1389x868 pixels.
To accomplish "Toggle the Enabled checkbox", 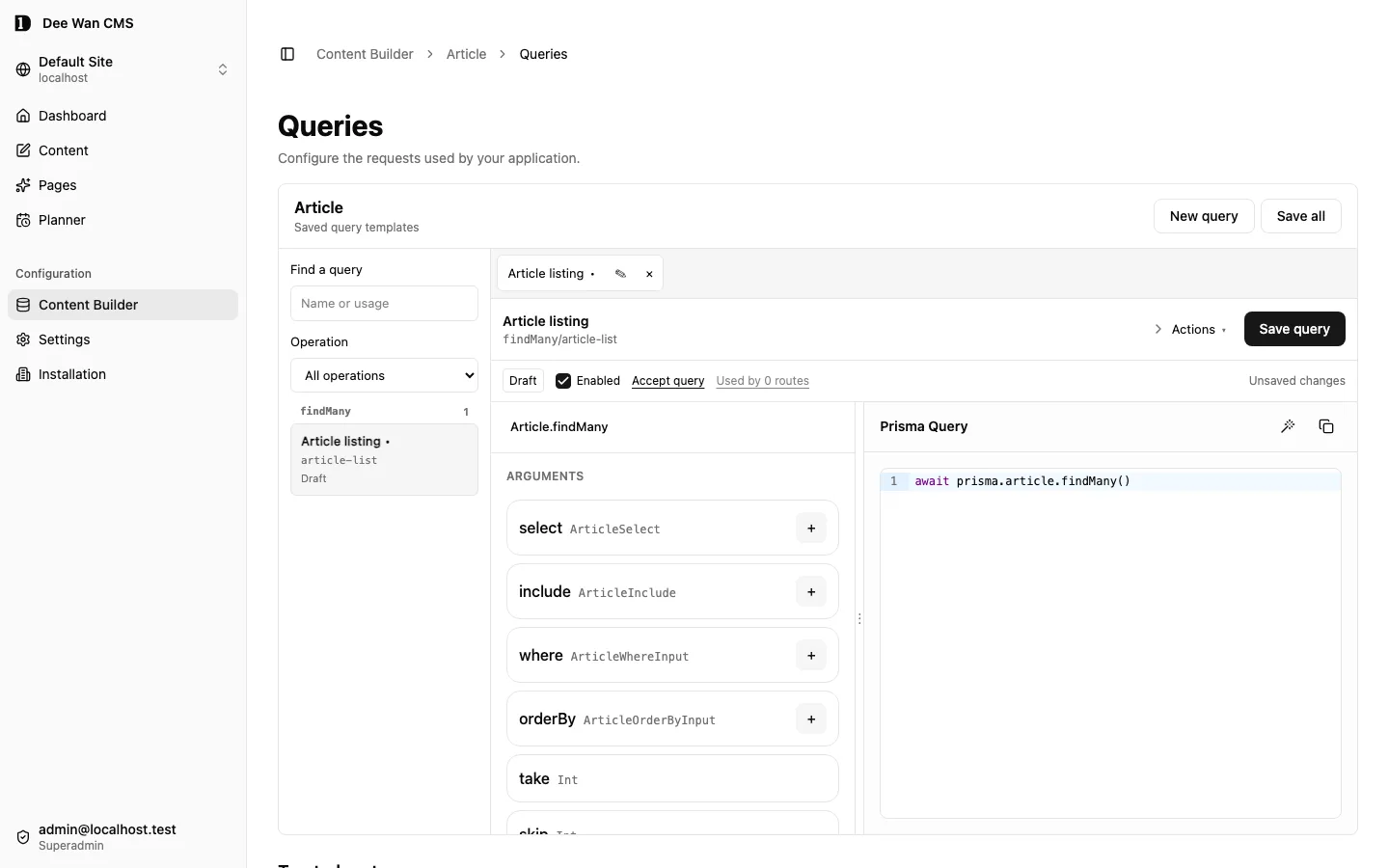I will [563, 381].
